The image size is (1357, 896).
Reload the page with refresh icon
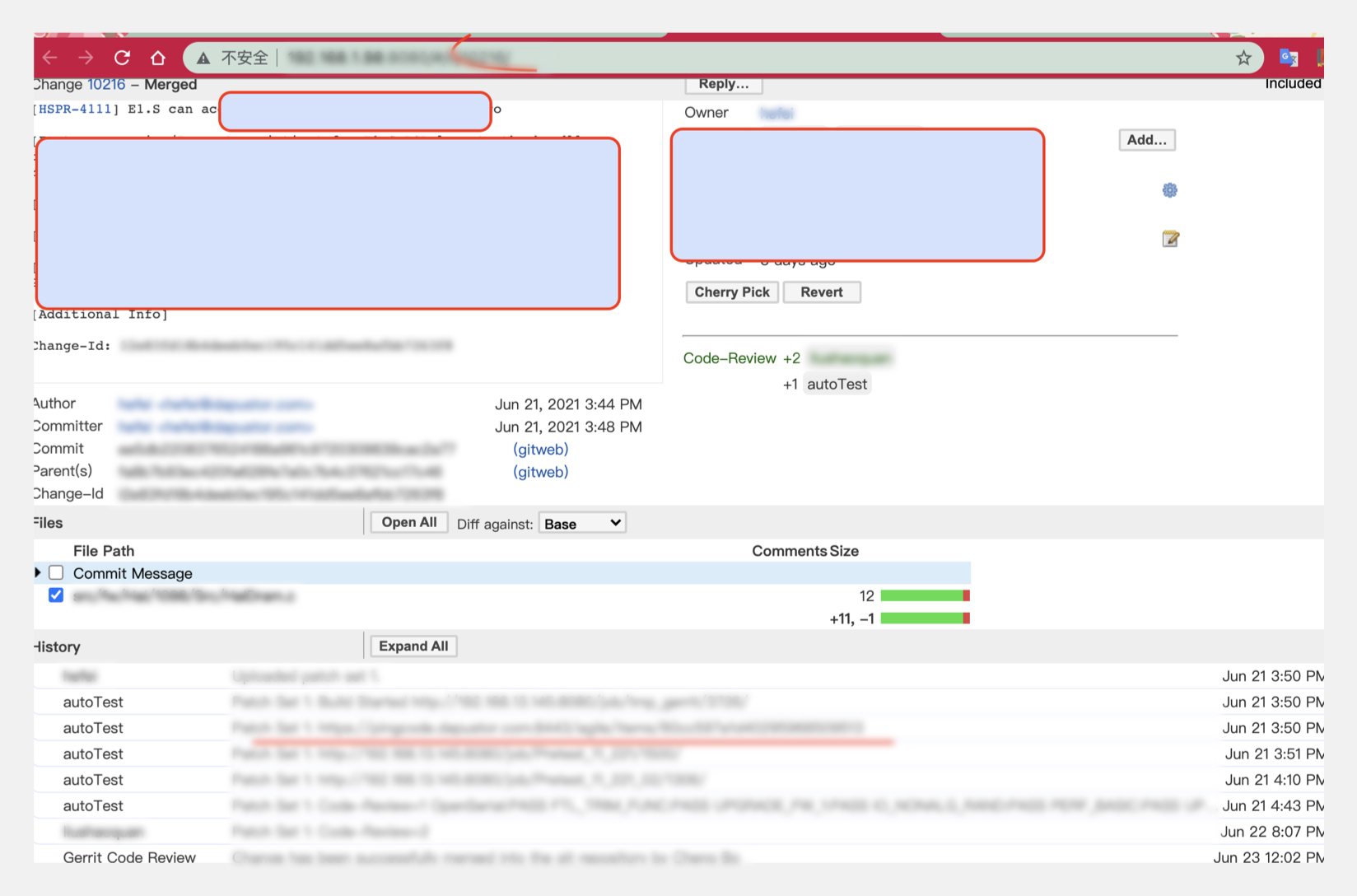(x=122, y=58)
